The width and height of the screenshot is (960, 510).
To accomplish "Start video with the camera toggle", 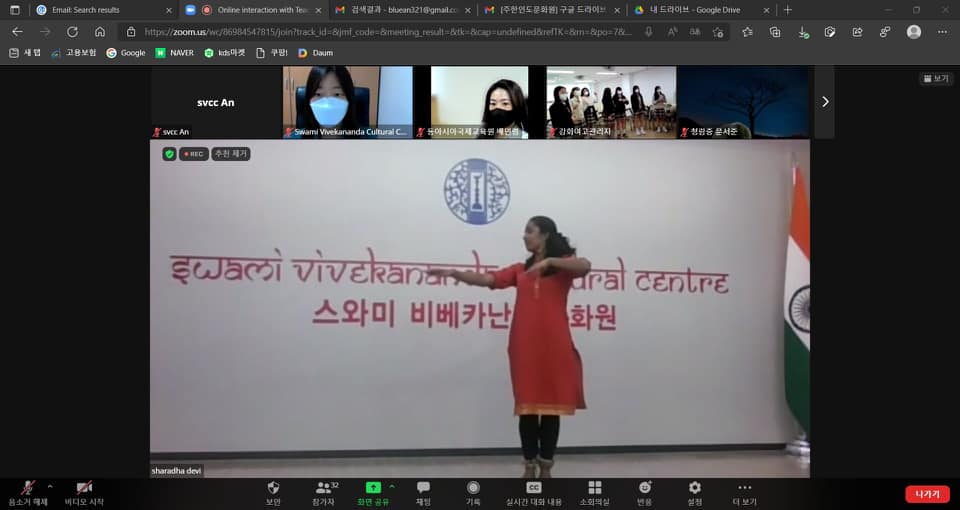I will coord(84,488).
